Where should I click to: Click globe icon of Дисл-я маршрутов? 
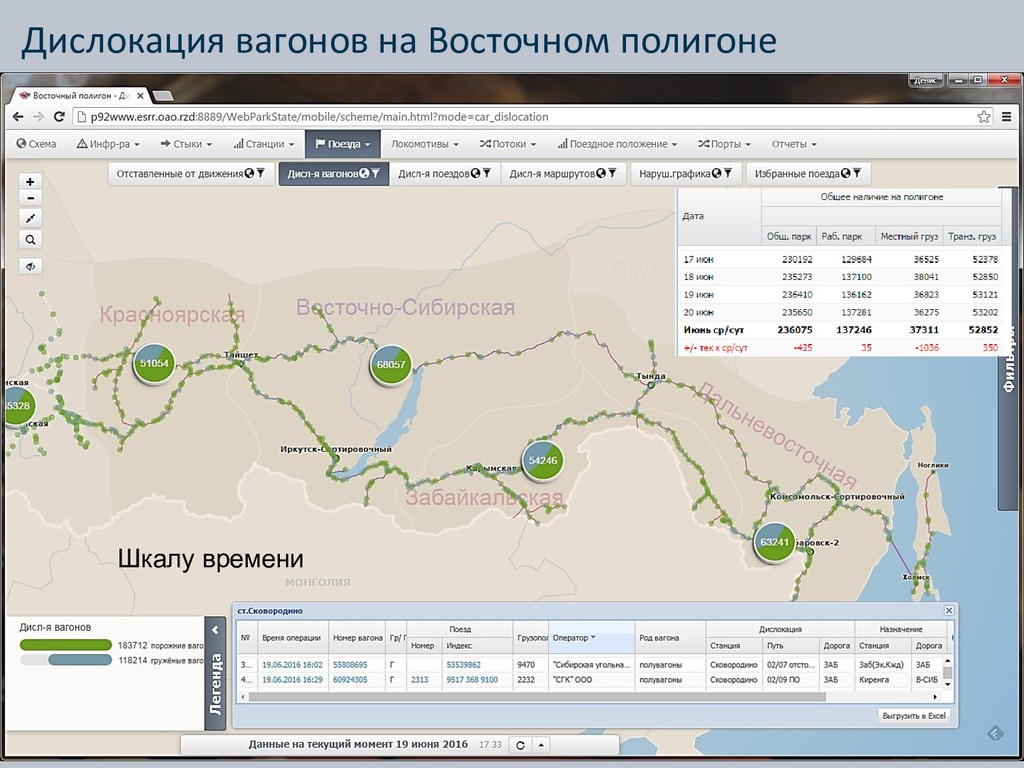pyautogui.click(x=601, y=174)
